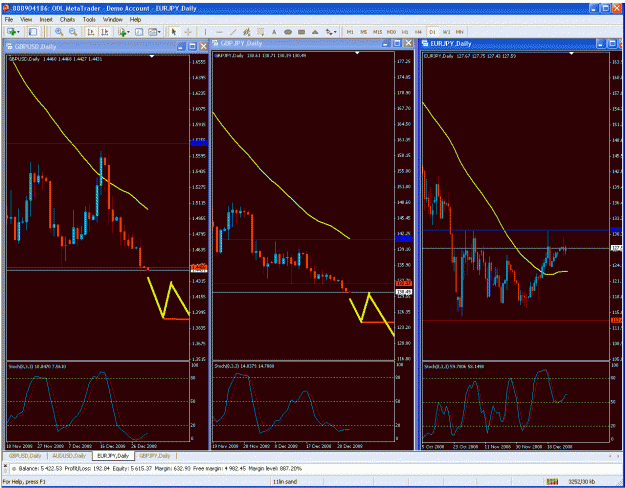Open the Insert menu
This screenshot has width=625, height=488.
(46, 19)
